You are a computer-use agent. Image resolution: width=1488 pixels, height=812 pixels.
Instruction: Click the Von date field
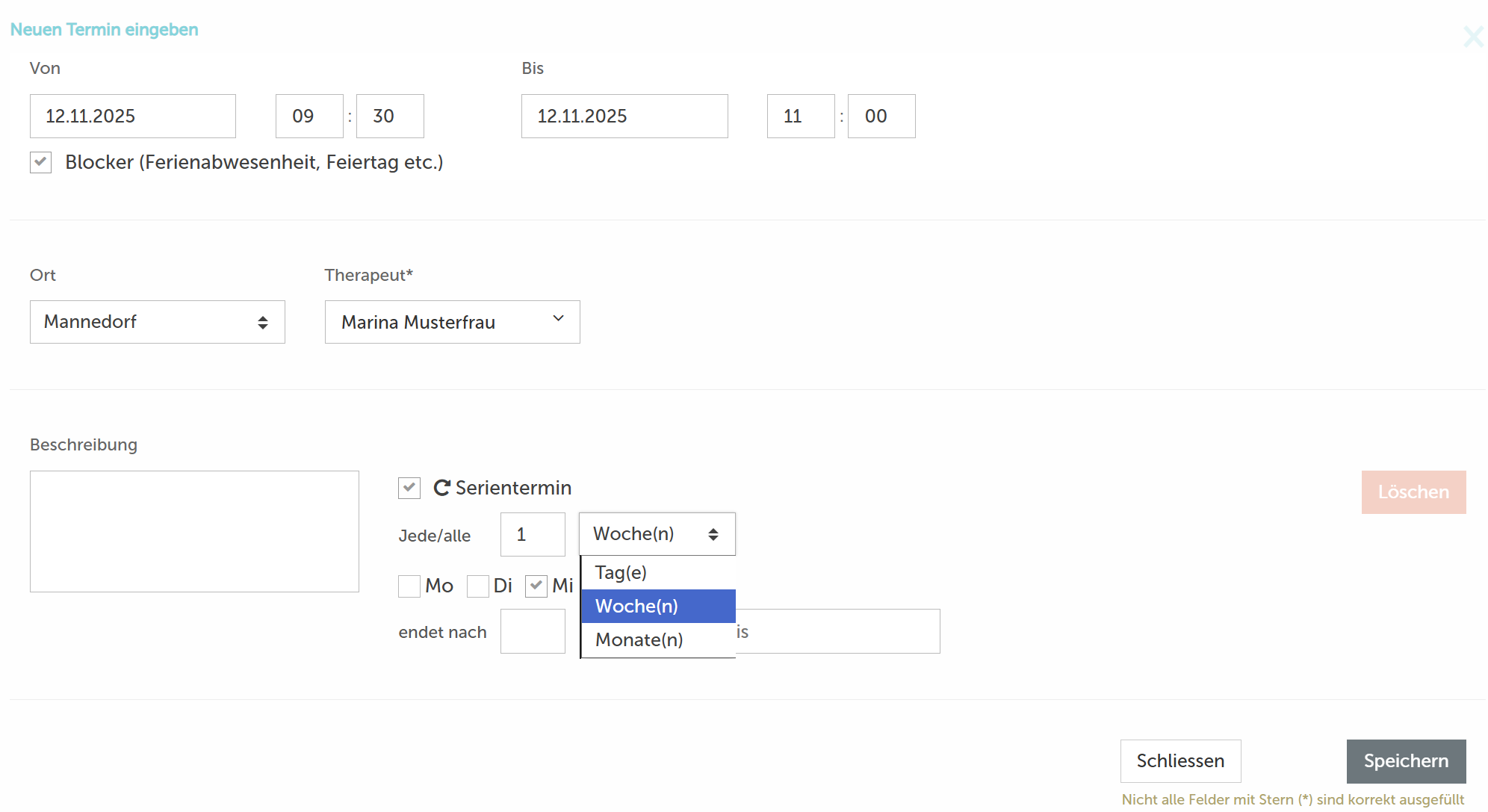[132, 116]
